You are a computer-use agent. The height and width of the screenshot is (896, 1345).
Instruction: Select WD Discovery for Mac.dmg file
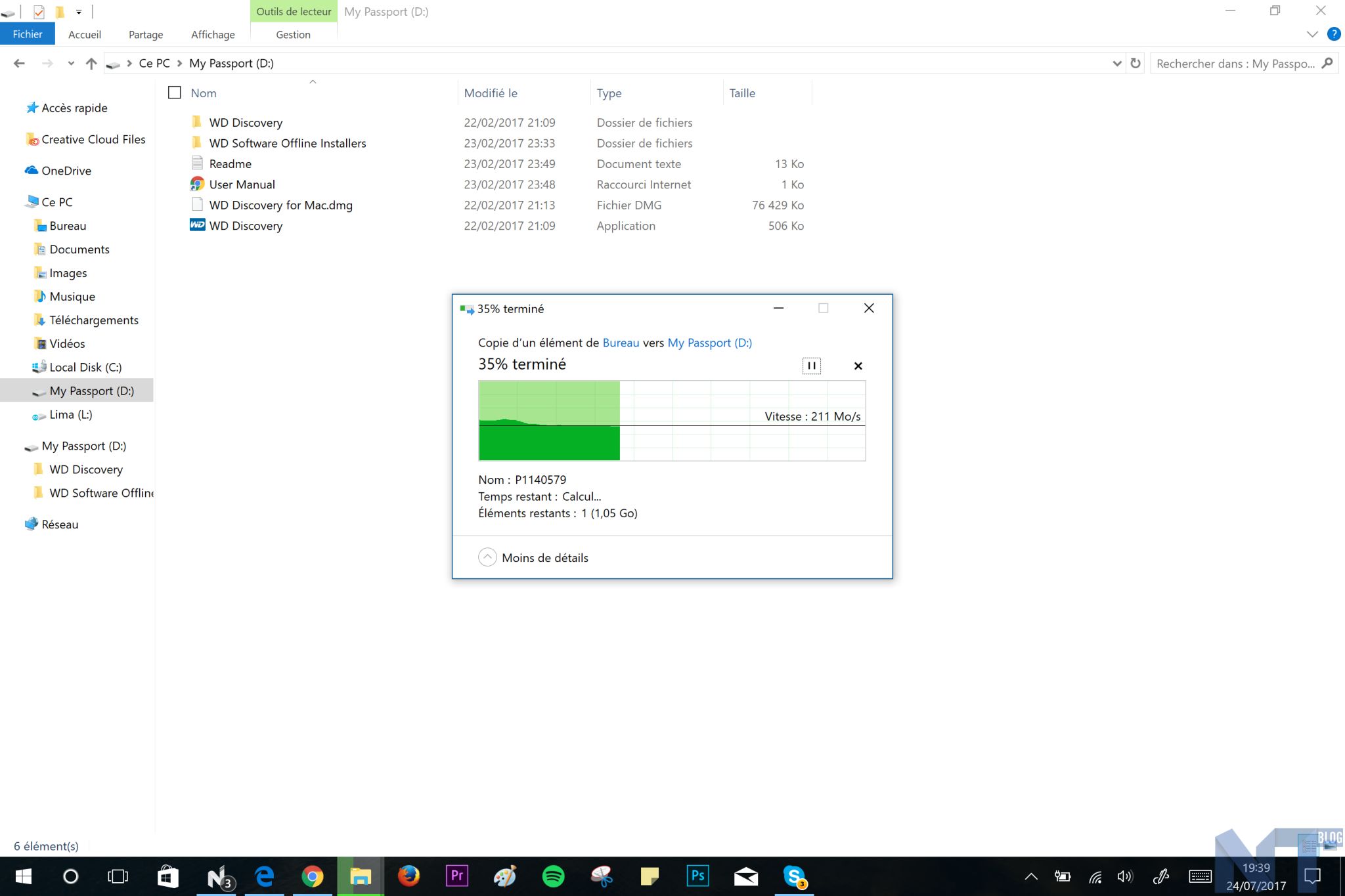(x=280, y=205)
